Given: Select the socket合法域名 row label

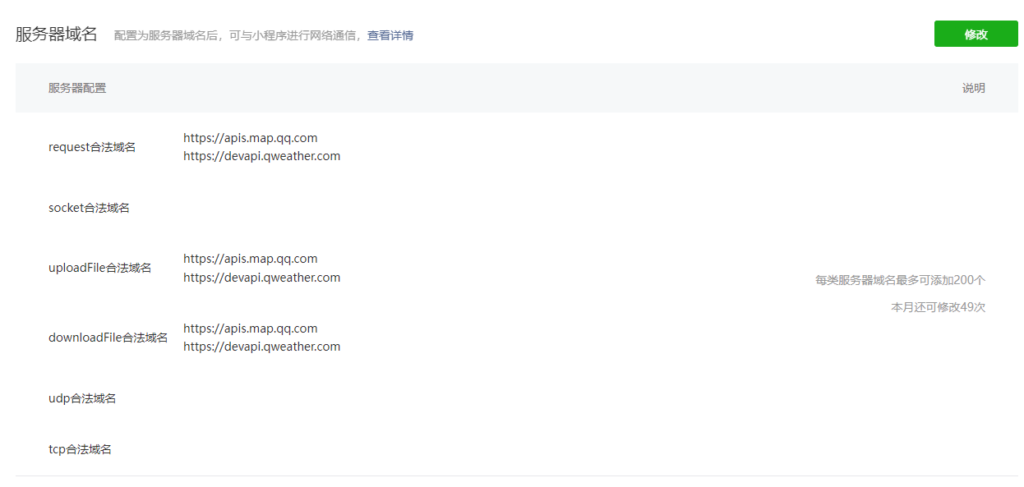Looking at the screenshot, I should [89, 208].
